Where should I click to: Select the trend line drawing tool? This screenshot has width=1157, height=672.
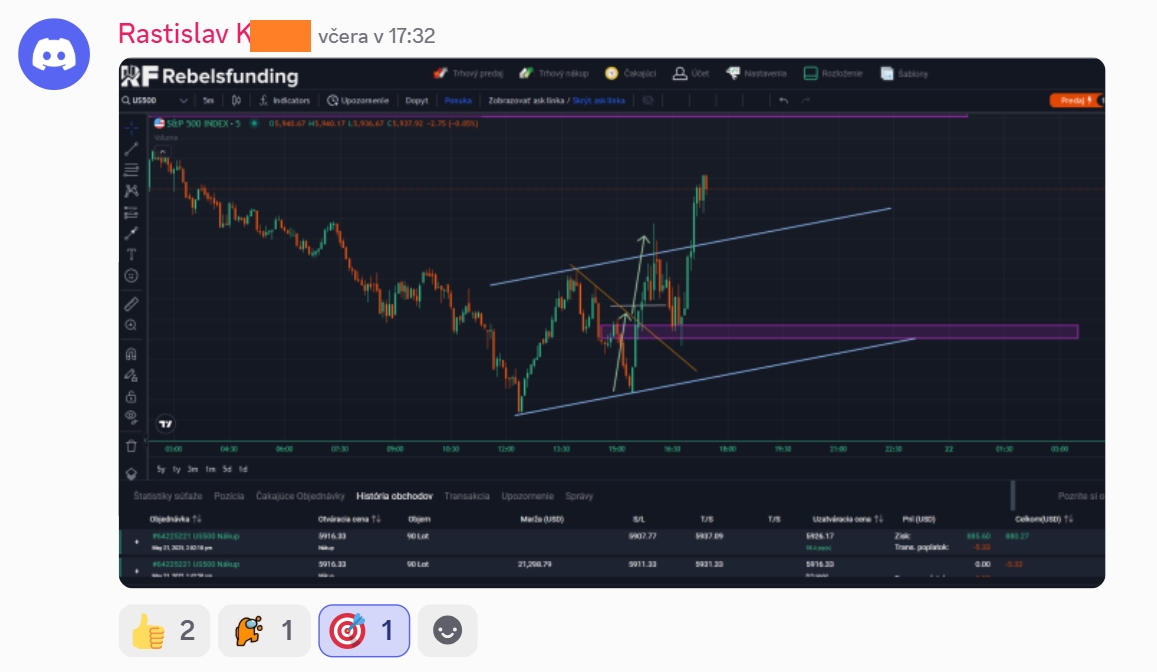click(x=131, y=149)
